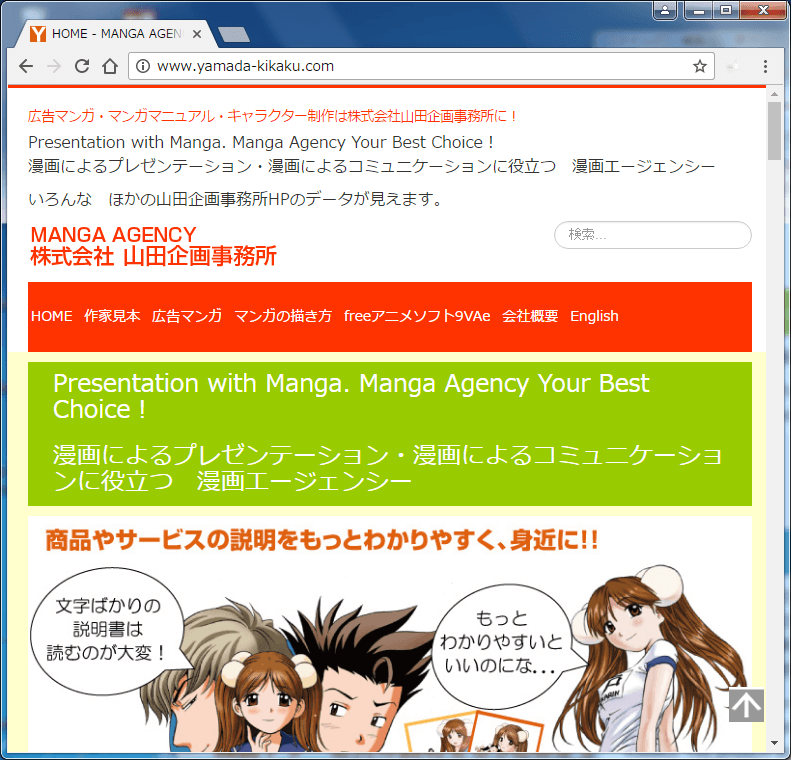Maximize the Chrome window

[x=726, y=10]
